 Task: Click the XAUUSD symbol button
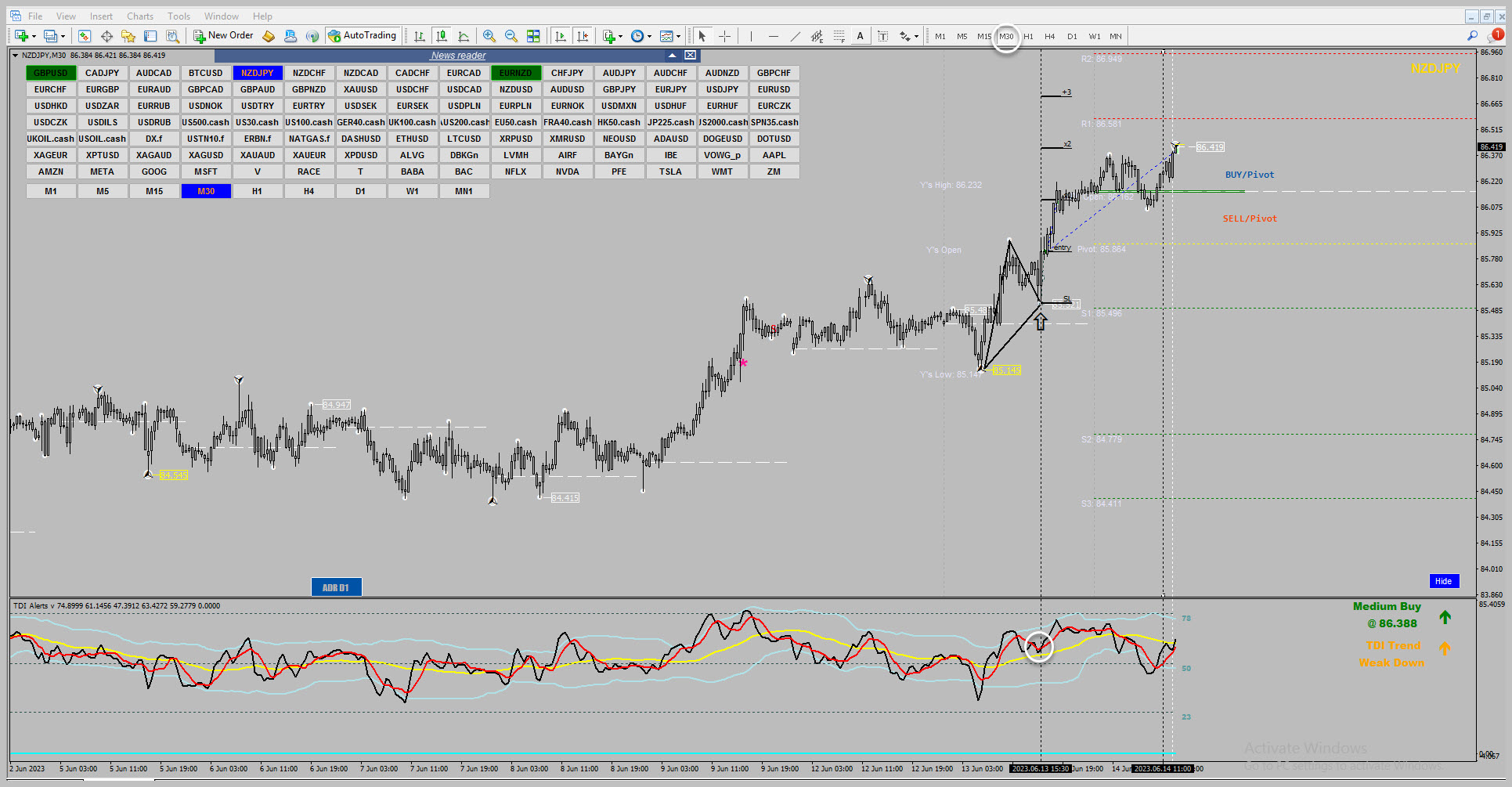[361, 89]
